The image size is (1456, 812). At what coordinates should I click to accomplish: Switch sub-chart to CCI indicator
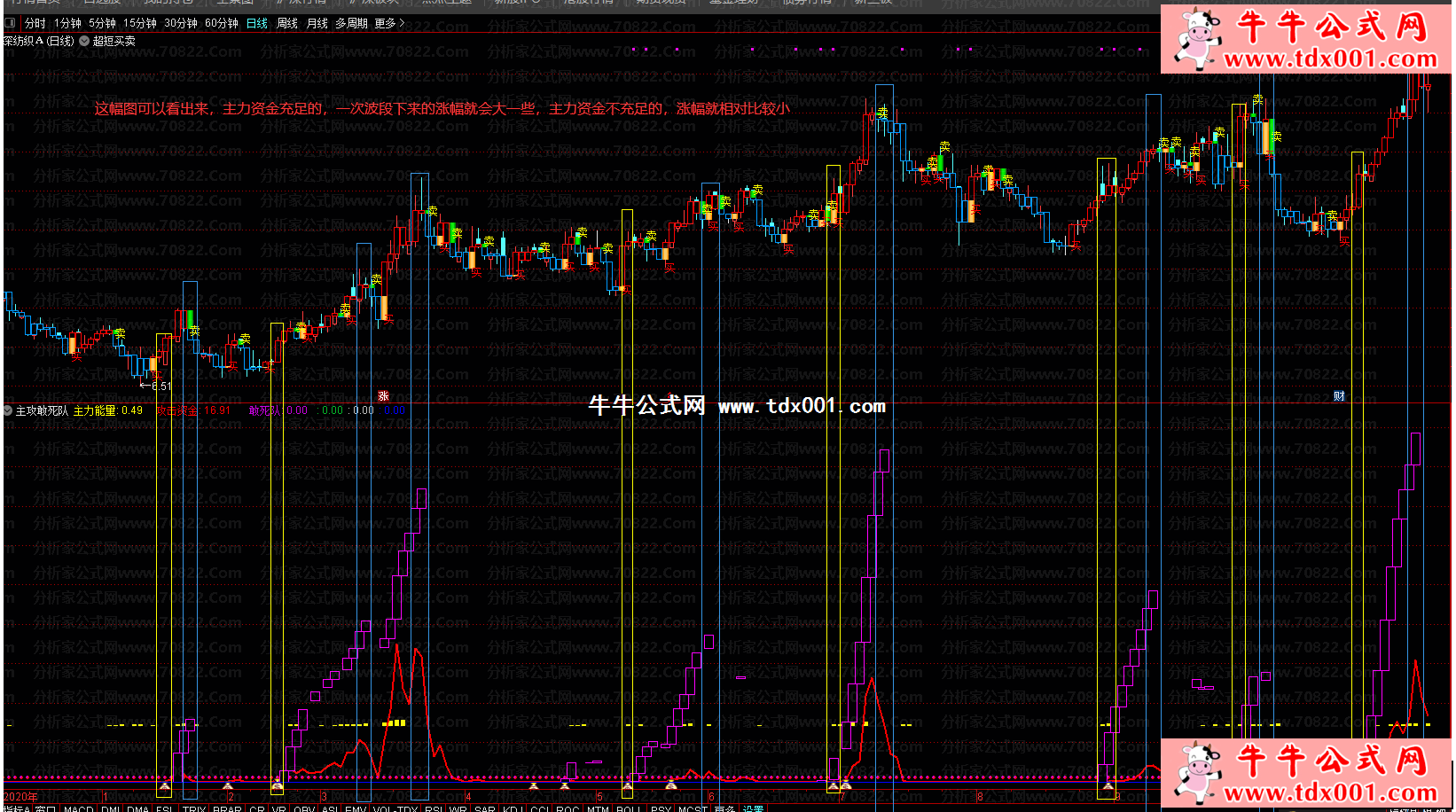pyautogui.click(x=539, y=808)
